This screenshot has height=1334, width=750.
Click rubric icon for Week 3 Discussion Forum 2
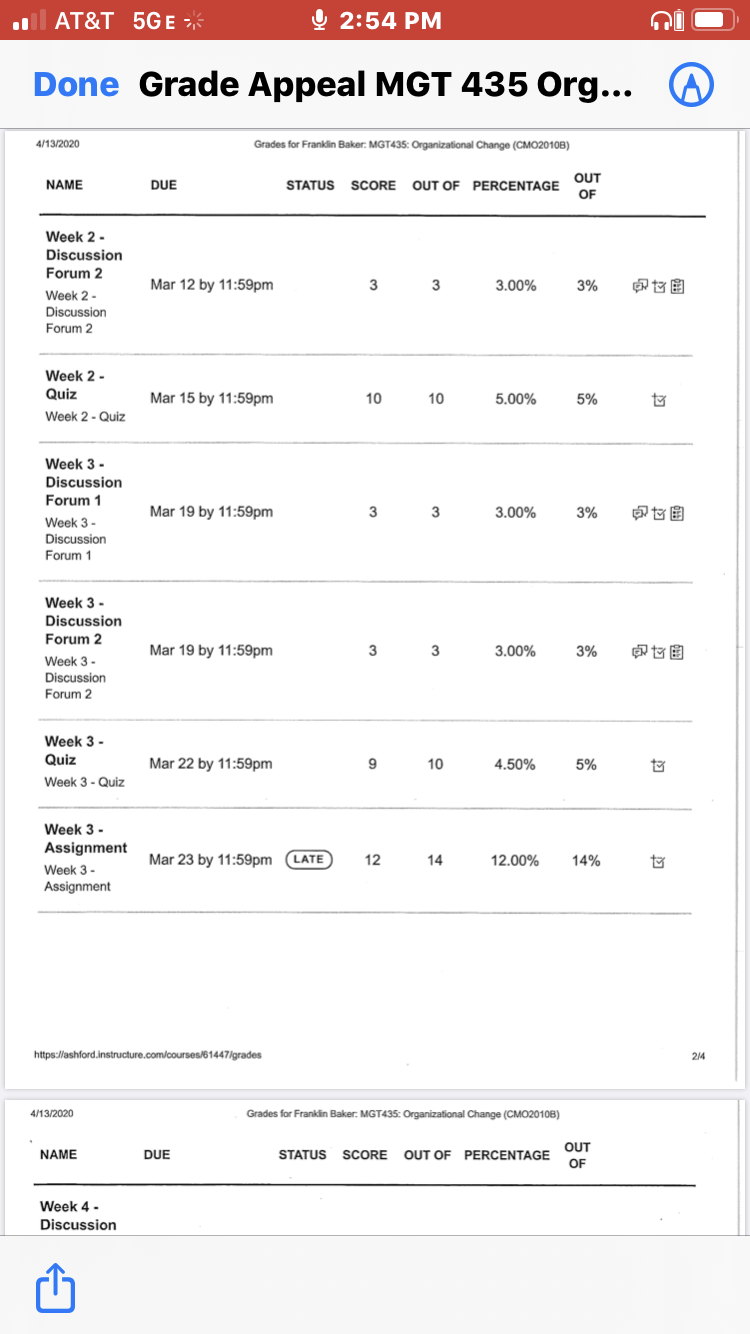tap(677, 652)
